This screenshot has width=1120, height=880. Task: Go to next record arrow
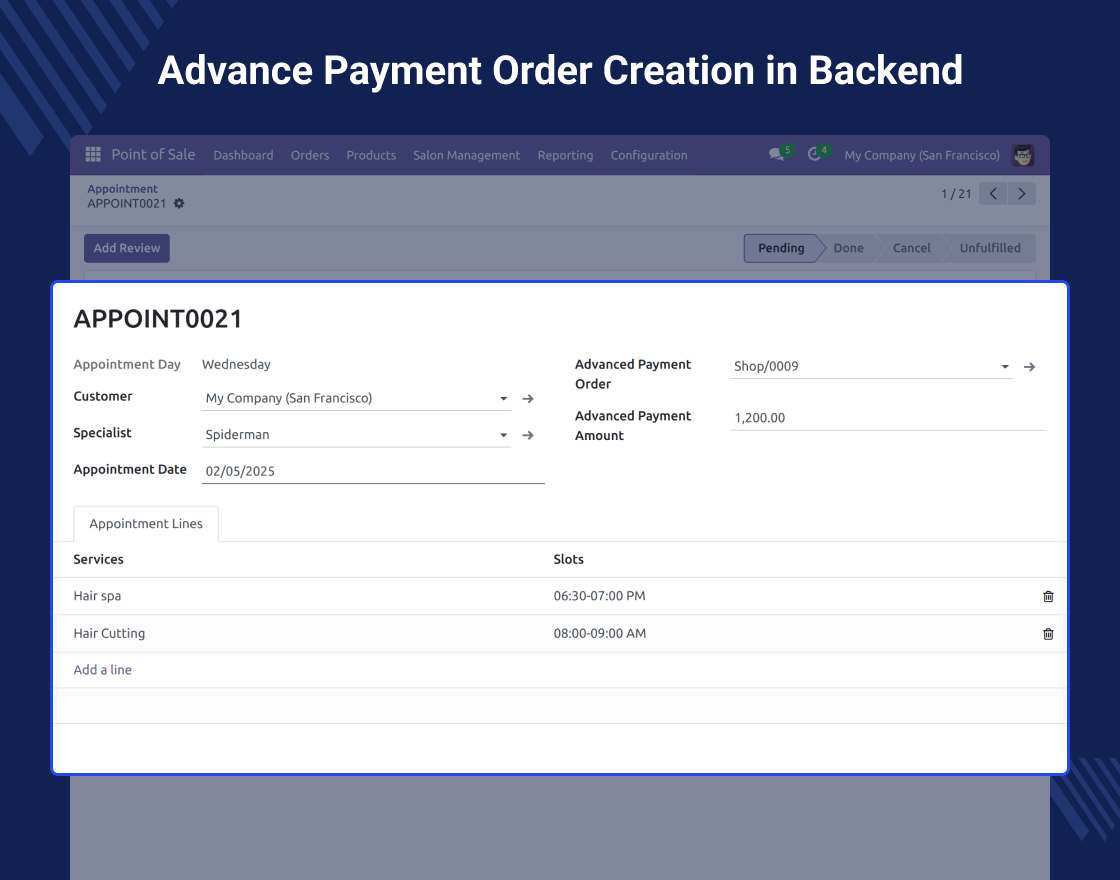click(x=1021, y=194)
